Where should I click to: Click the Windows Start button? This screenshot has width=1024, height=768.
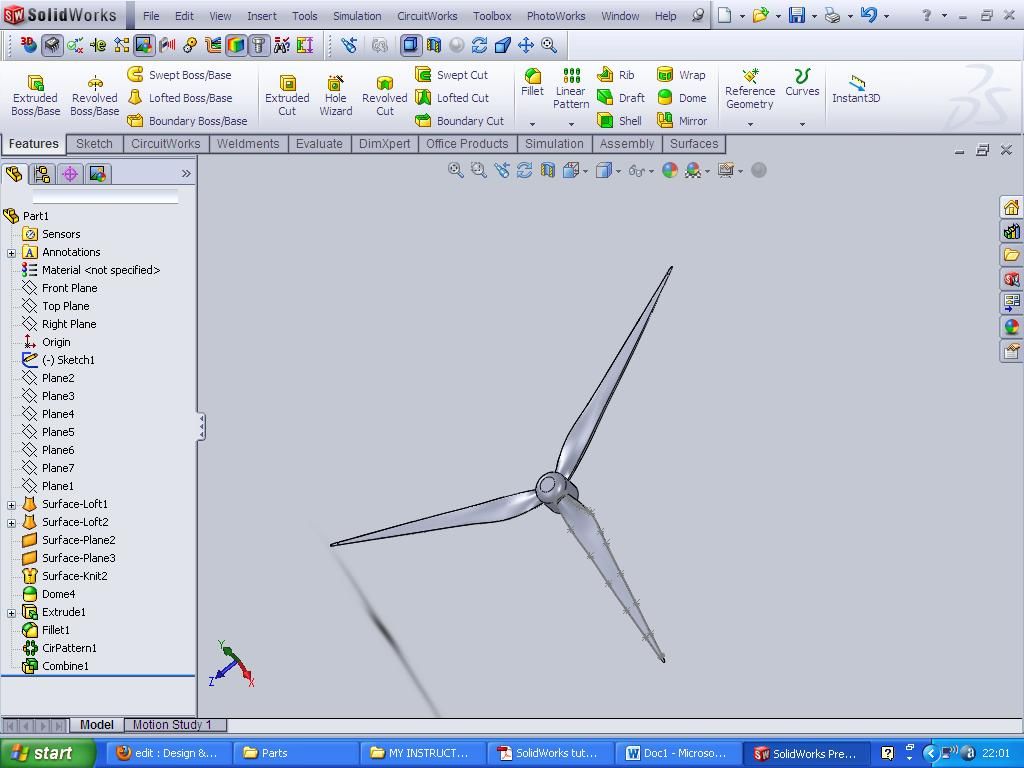(x=47, y=753)
